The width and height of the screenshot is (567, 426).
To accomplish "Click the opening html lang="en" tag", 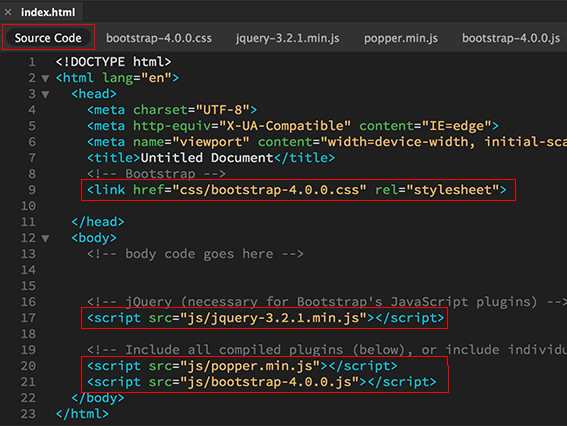I will (117, 78).
